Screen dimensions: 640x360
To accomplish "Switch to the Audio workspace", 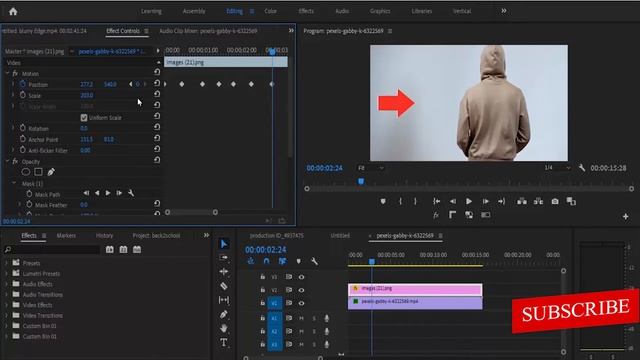I will click(x=342, y=11).
